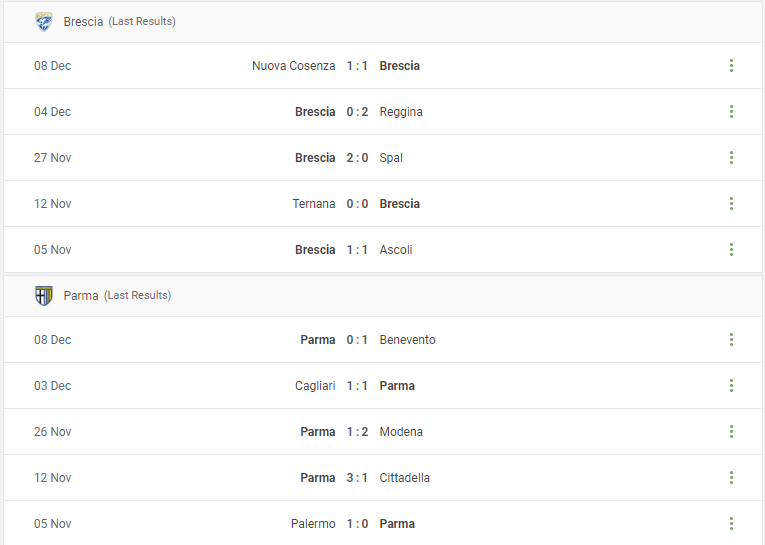Open options menu for Nuova Cosenza vs Brescia

pos(731,65)
